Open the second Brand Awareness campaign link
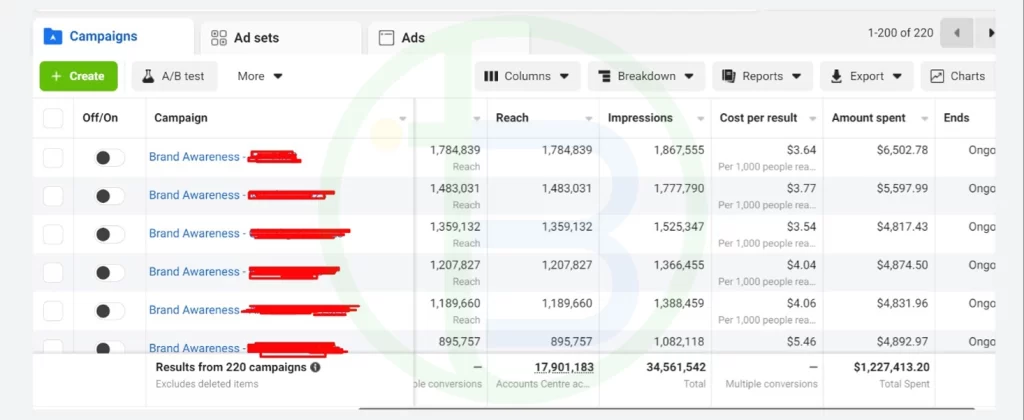The image size is (1024, 420). click(194, 195)
